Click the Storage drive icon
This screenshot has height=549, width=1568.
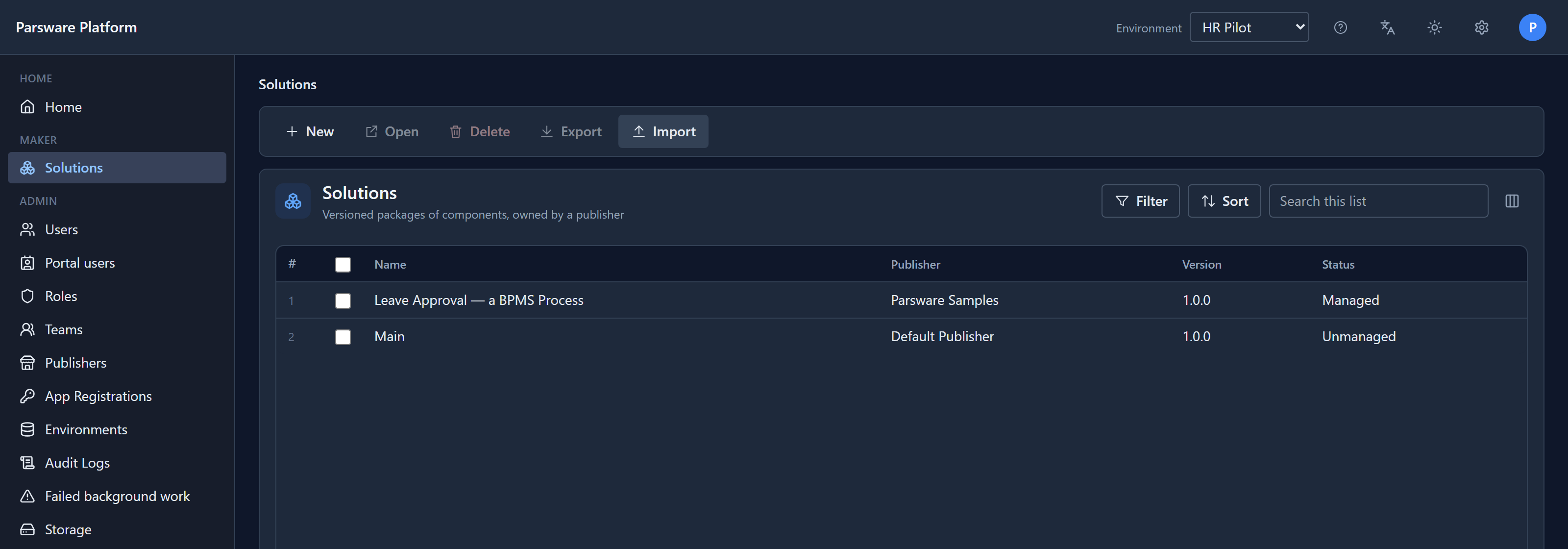tap(27, 529)
